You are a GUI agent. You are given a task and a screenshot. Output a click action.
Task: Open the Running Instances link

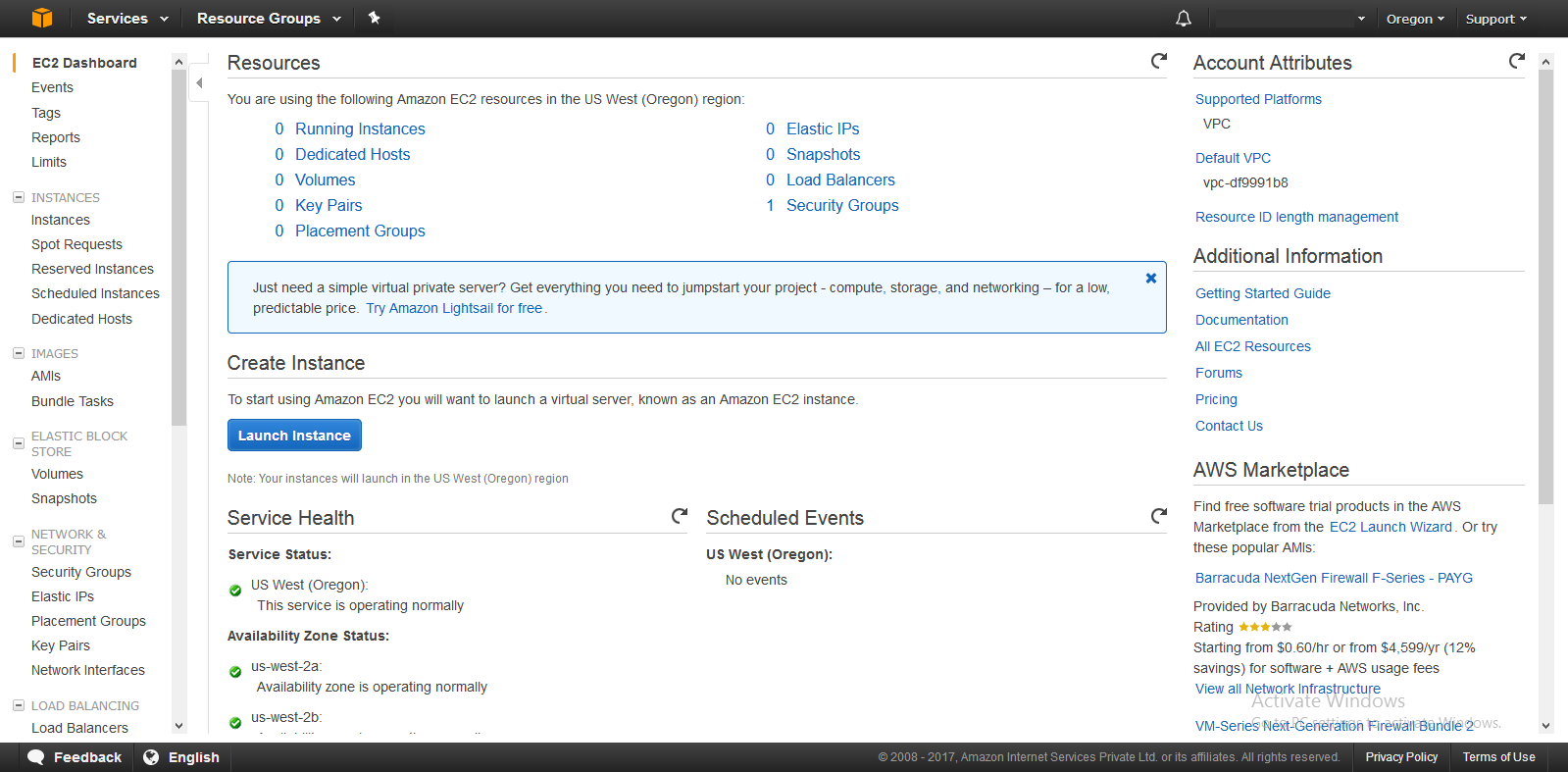360,129
